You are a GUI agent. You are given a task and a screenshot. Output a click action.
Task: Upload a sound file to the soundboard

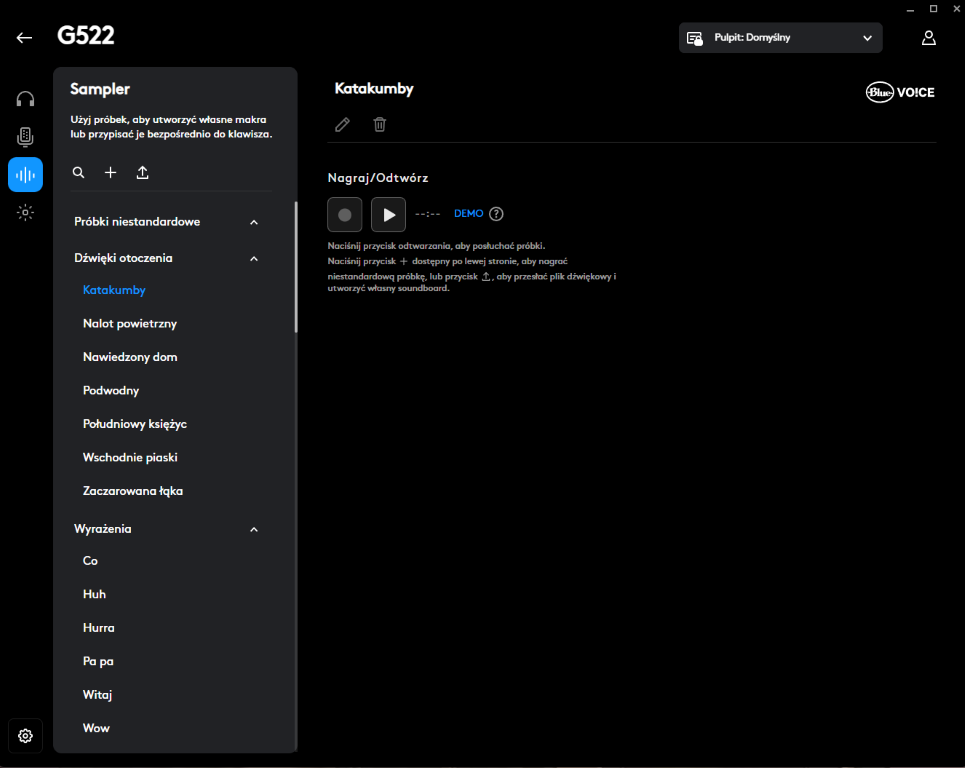(x=142, y=172)
